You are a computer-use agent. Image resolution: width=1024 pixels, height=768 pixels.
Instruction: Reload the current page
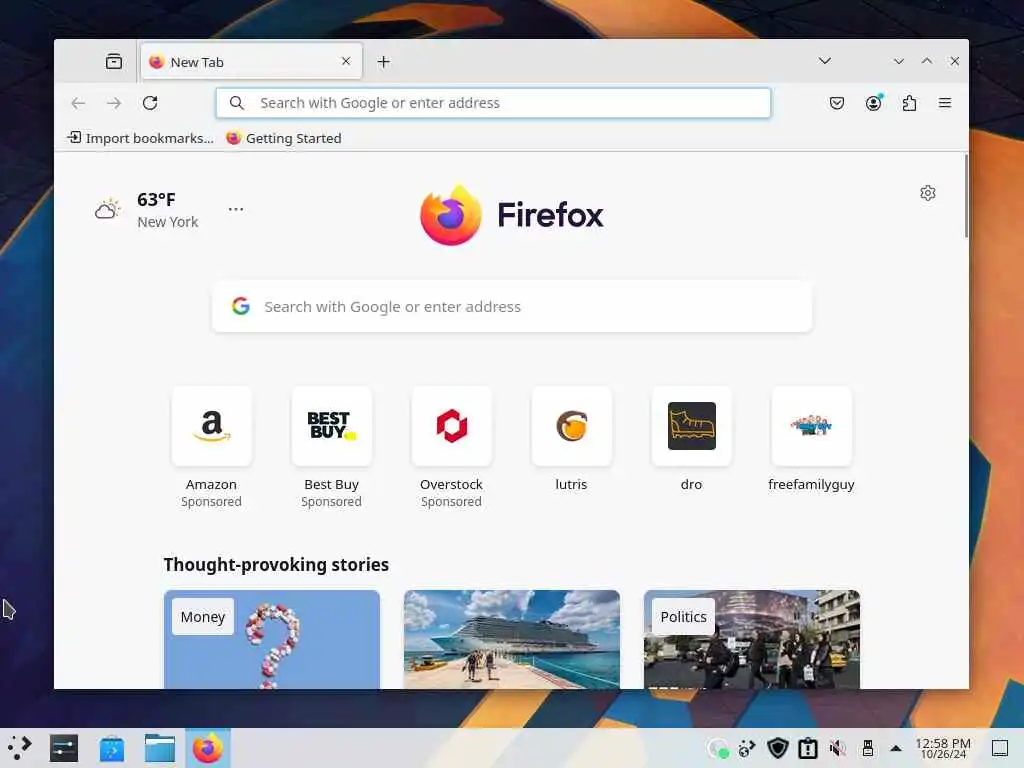coord(150,103)
